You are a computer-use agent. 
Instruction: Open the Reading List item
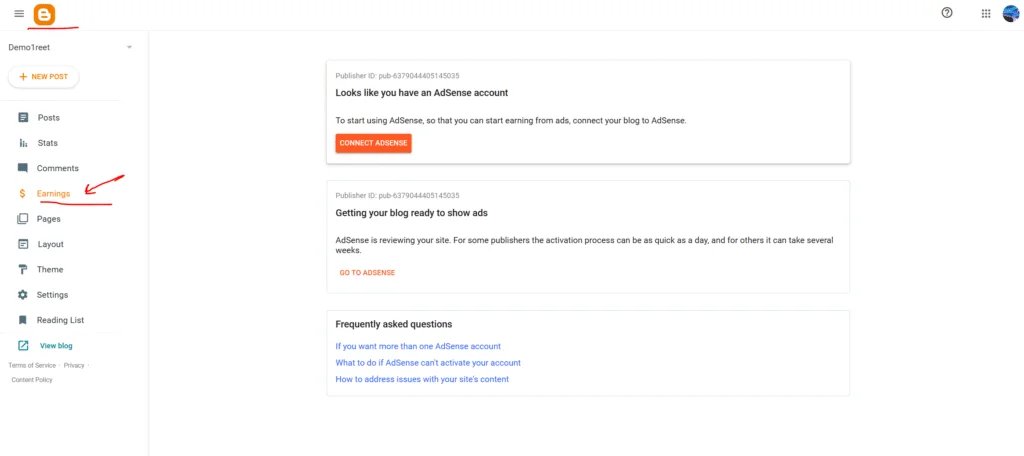(60, 320)
